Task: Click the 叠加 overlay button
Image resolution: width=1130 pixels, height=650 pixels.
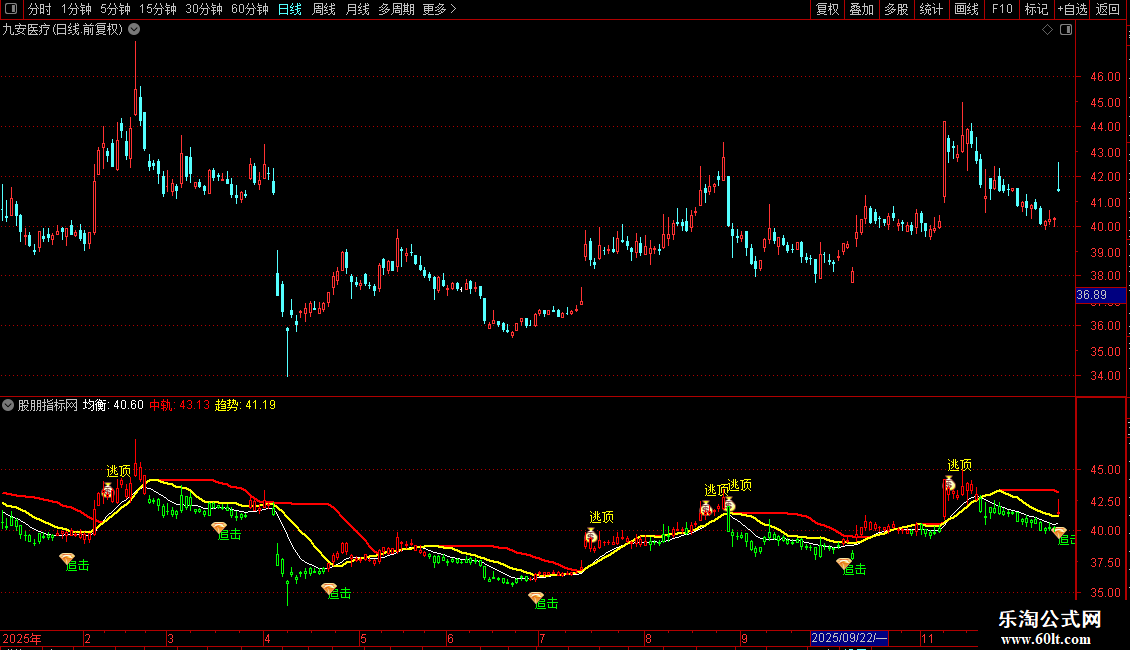Action: point(862,9)
